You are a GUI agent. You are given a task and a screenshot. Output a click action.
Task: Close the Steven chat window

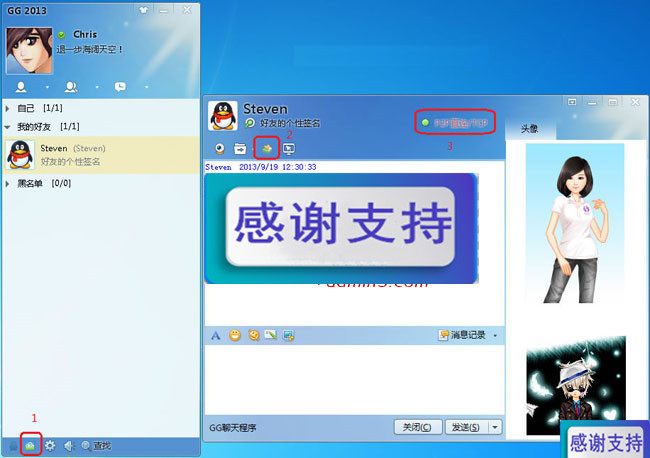coord(635,102)
